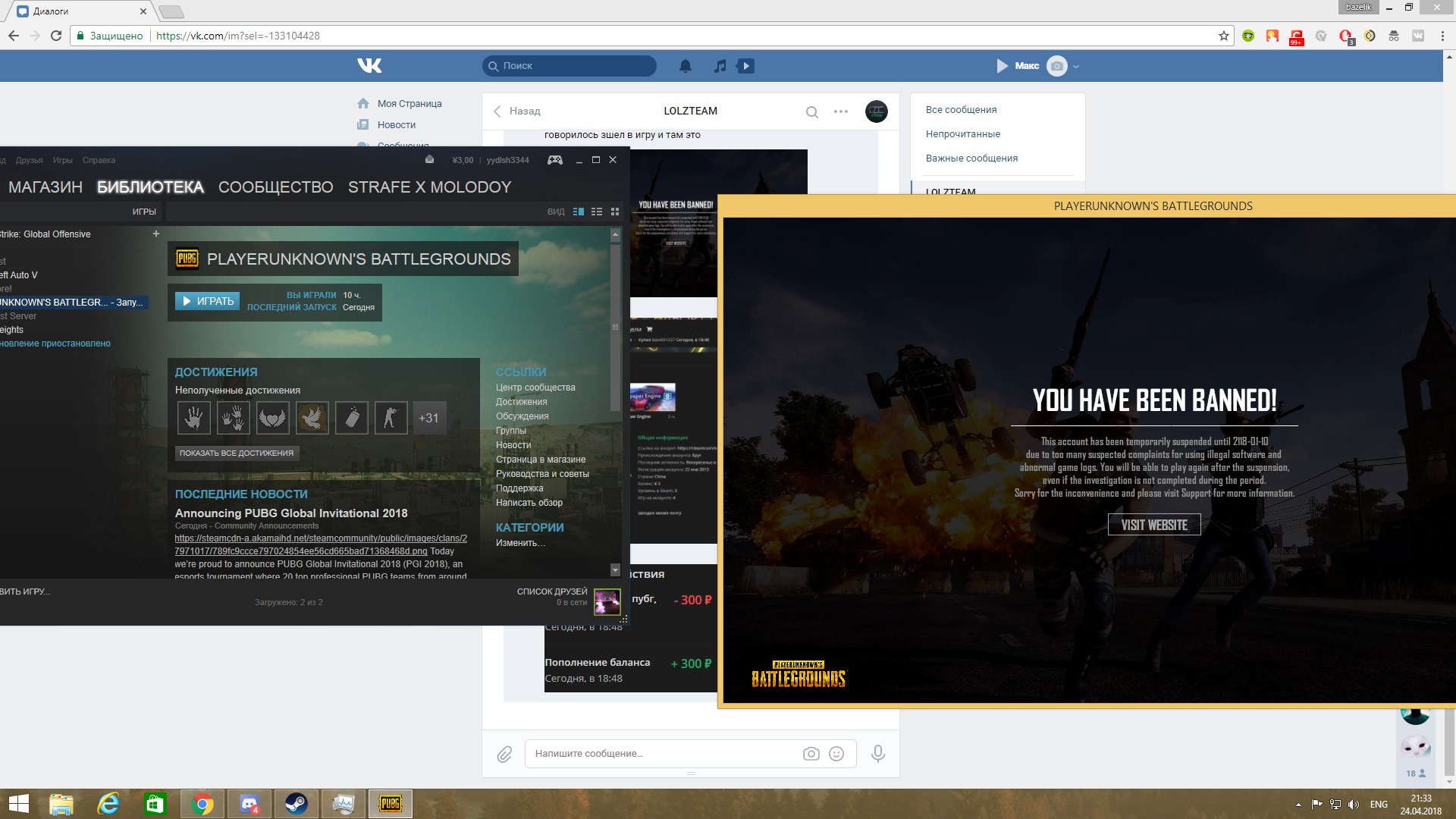1456x819 pixels.
Task: Open STRAFE X MOLODOY profile tab
Action: pyautogui.click(x=430, y=187)
